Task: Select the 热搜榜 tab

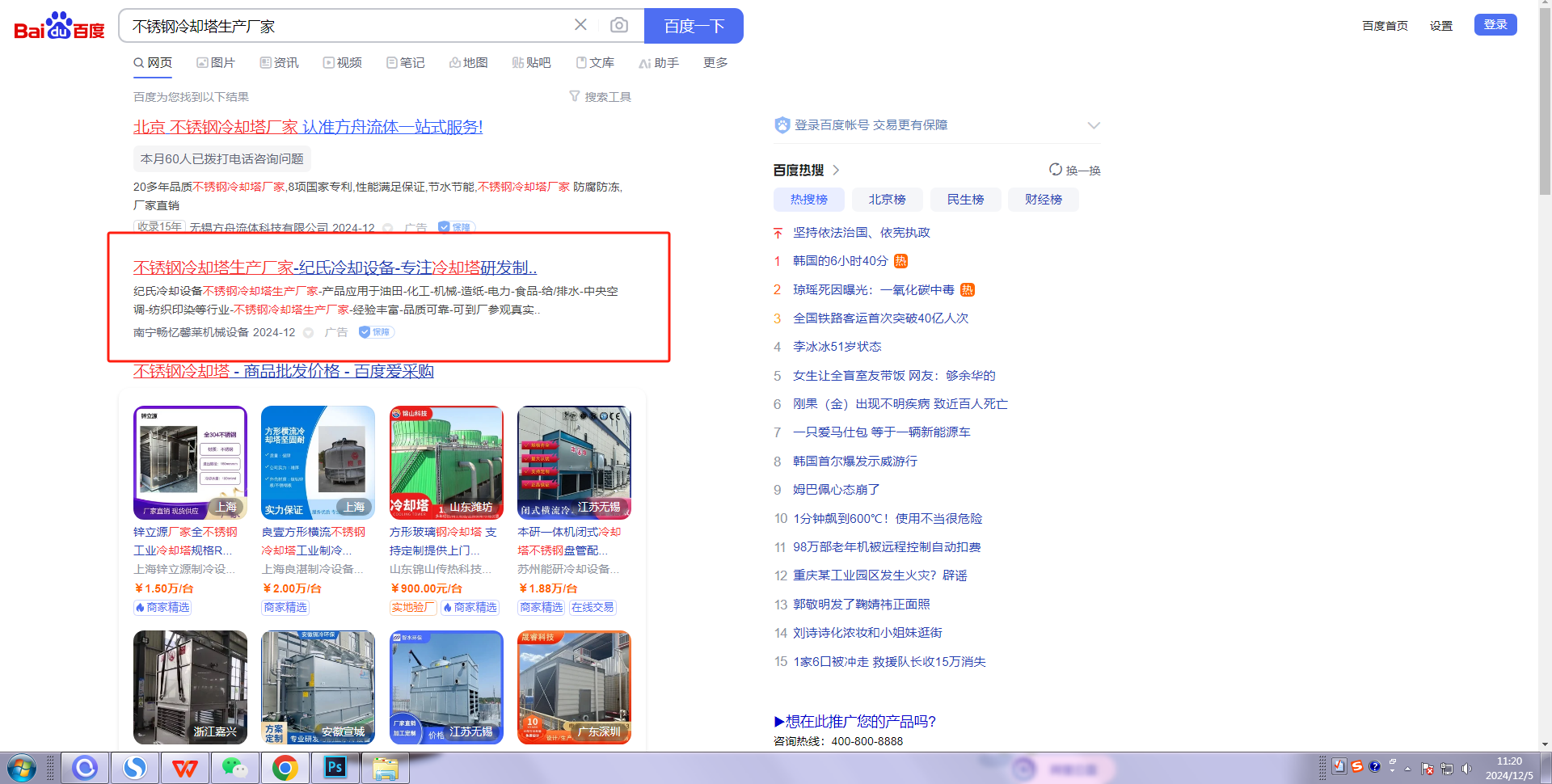Action: tap(809, 200)
